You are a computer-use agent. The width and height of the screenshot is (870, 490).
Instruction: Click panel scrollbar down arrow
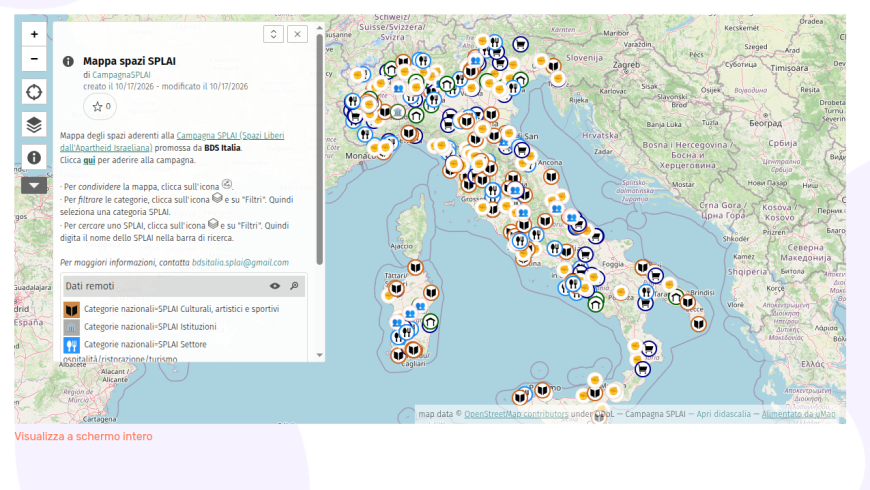pyautogui.click(x=320, y=355)
